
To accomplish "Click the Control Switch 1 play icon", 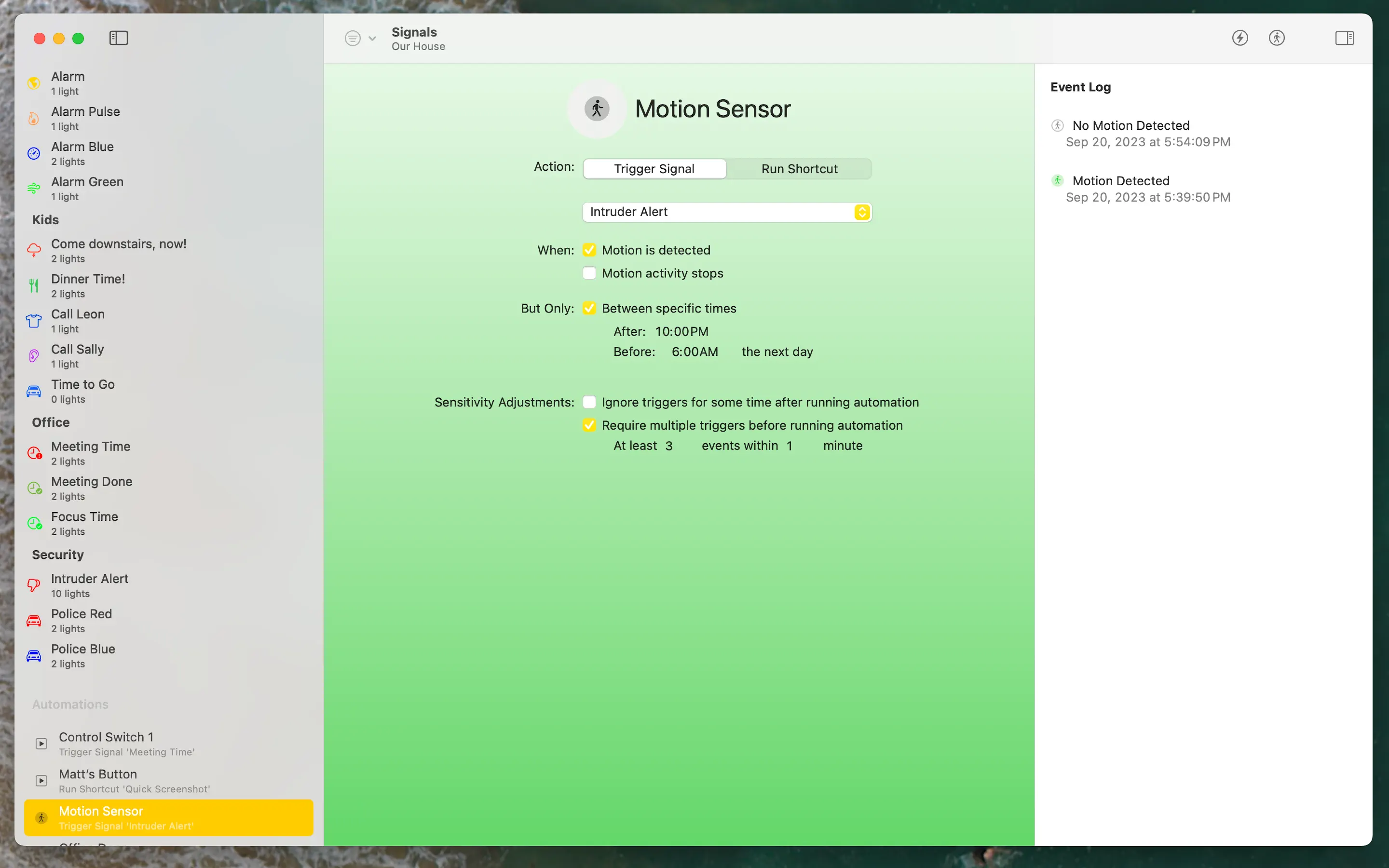I will pyautogui.click(x=41, y=744).
